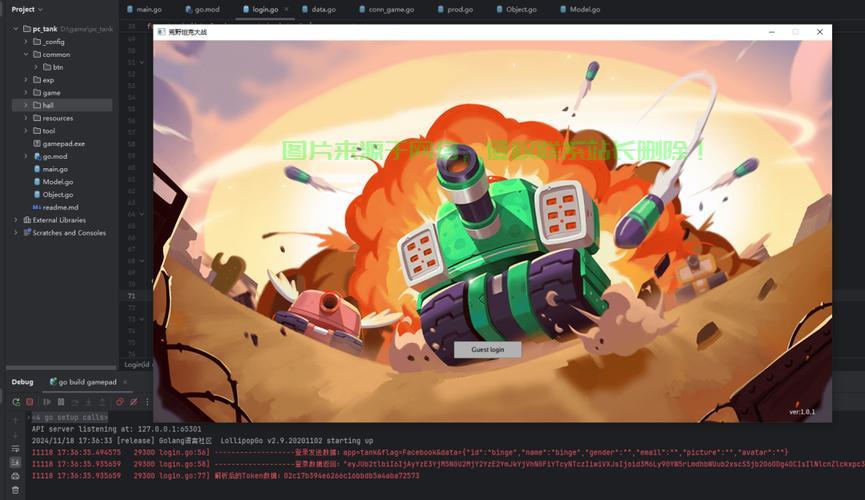
Task: Toggle Mute Breakpoints icon
Action: (134, 402)
